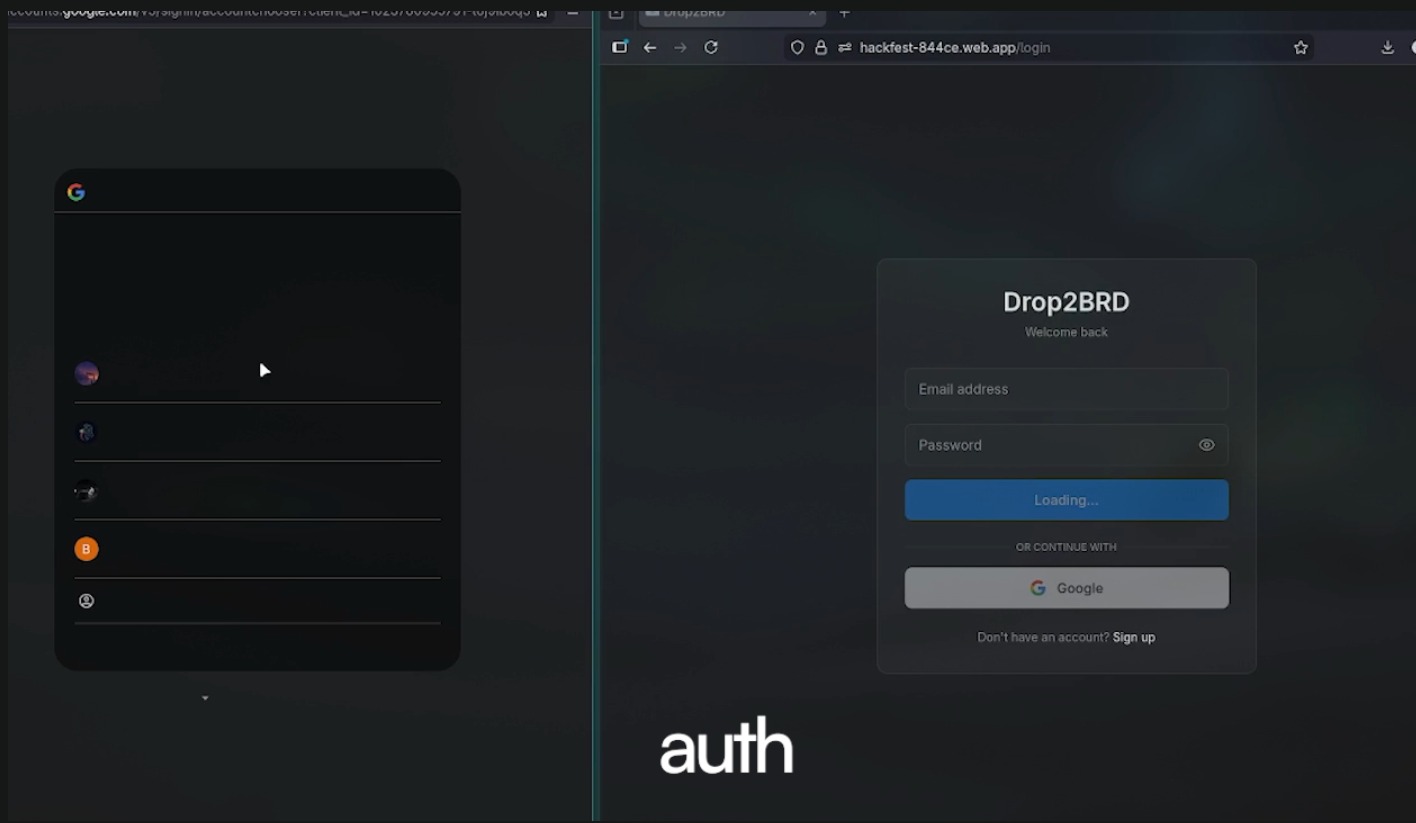Open the Firefox downloads panel
The height and width of the screenshot is (823, 1416).
tap(1387, 47)
